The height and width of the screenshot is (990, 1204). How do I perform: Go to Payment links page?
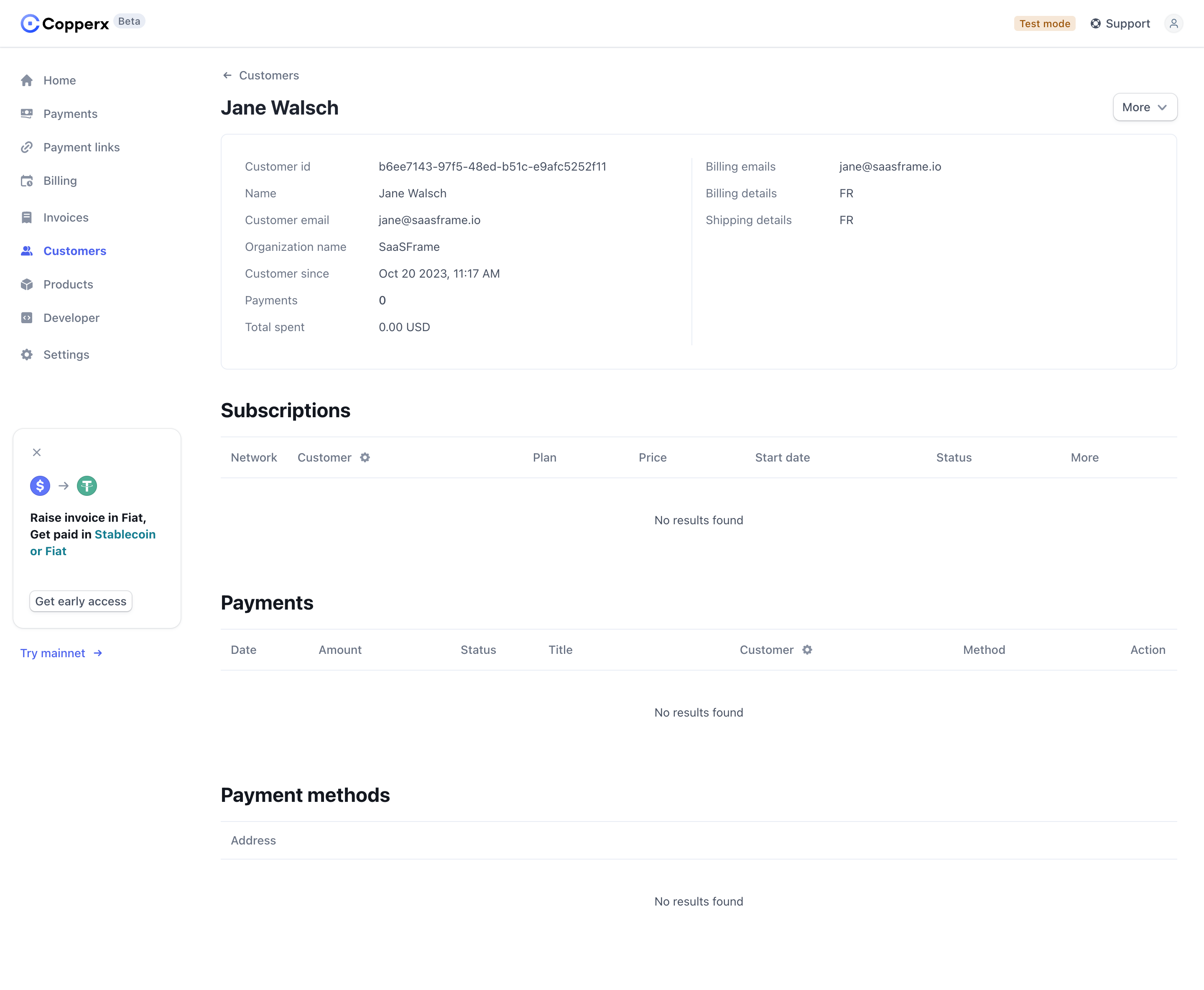point(82,147)
